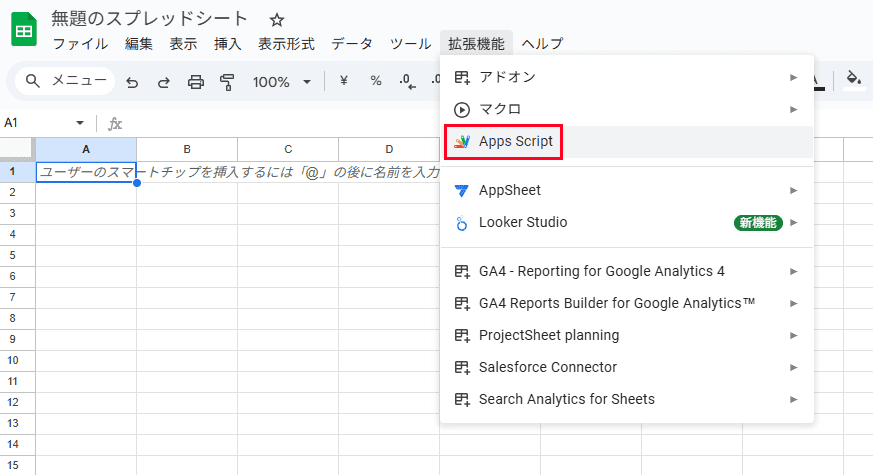Image resolution: width=873 pixels, height=475 pixels.
Task: Close the 拡張機能 menu
Action: tap(476, 44)
